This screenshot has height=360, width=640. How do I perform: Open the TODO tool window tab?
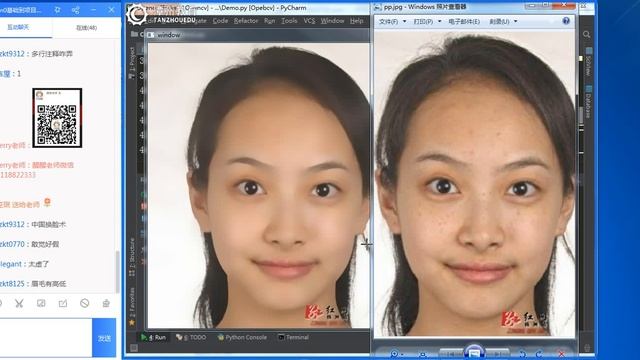[191, 338]
